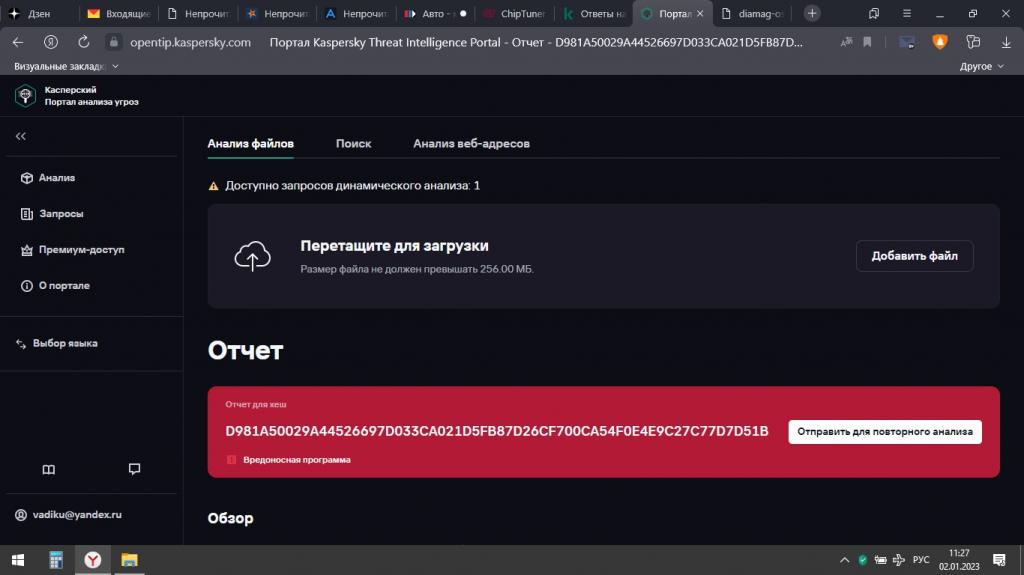Click the cloud upload icon
Screen dimensions: 1024x575
[253, 255]
